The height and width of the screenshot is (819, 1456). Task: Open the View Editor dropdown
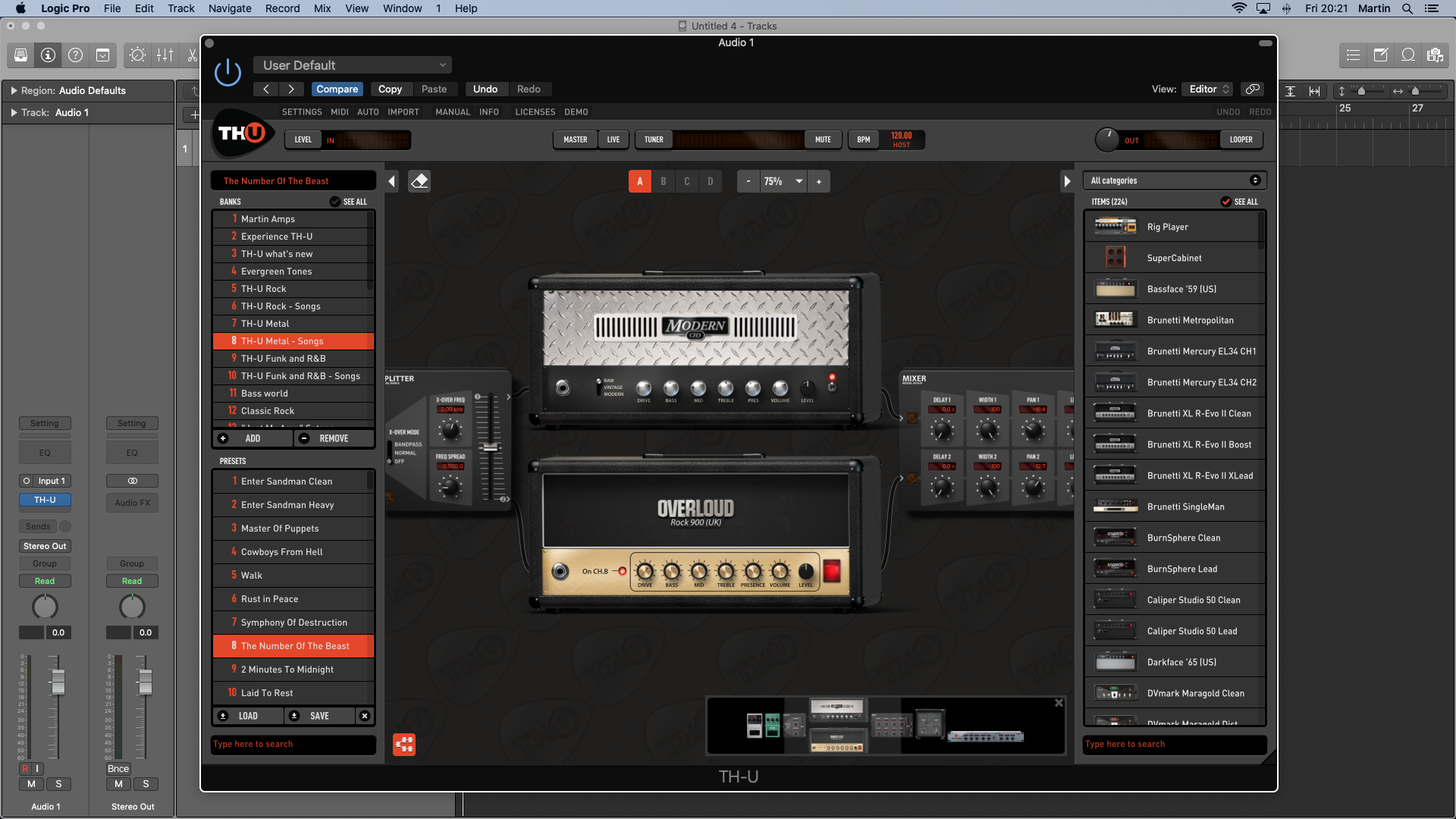[x=1208, y=89]
